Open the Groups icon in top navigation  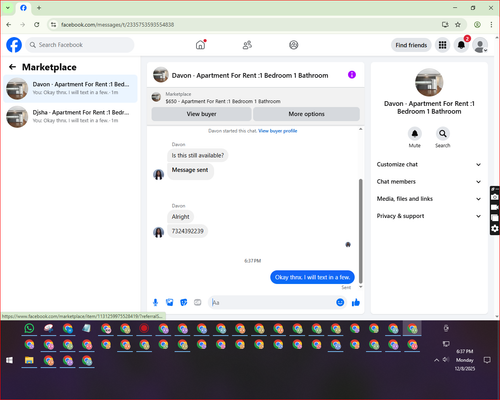coord(294,45)
